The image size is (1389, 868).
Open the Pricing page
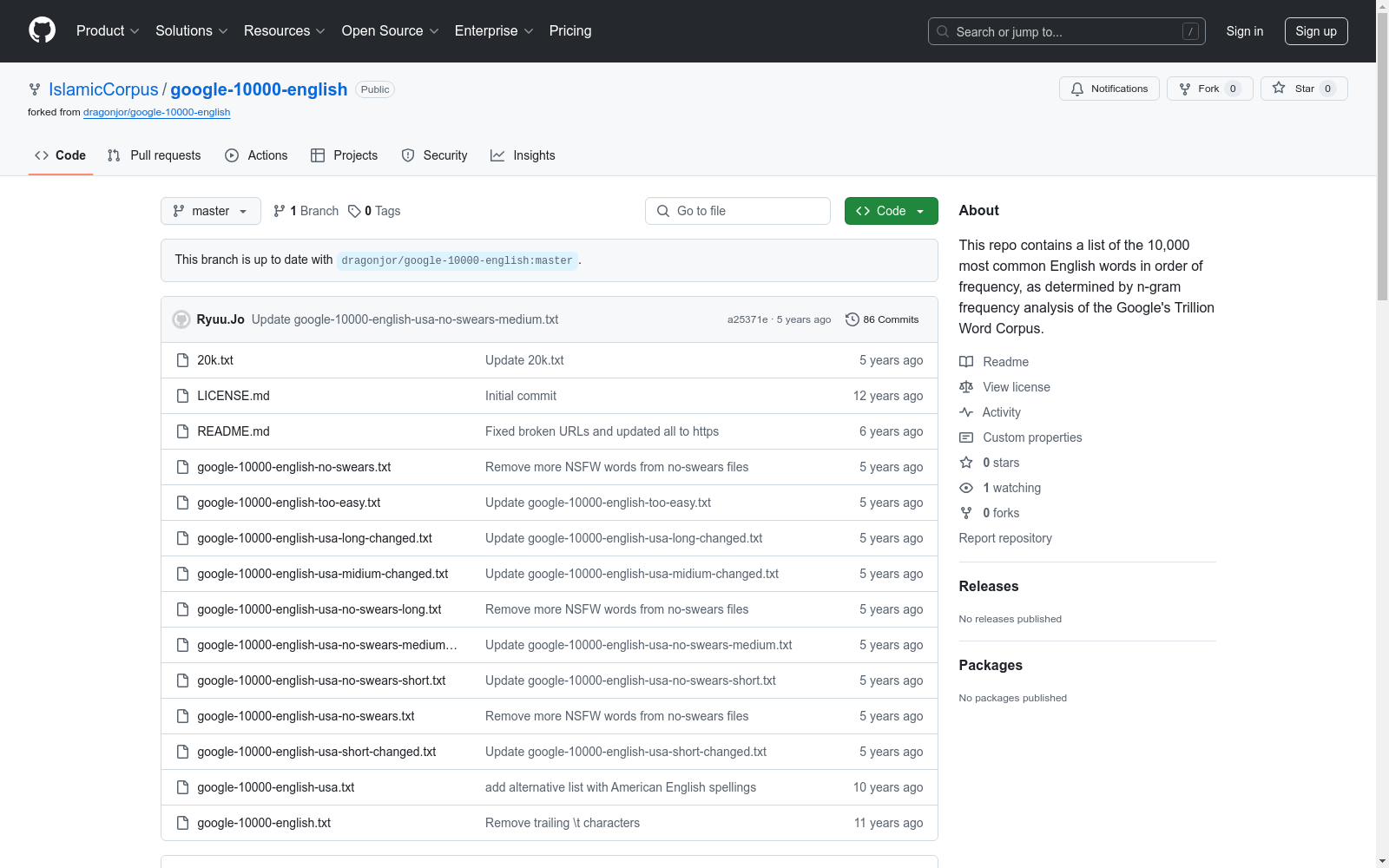(x=570, y=30)
